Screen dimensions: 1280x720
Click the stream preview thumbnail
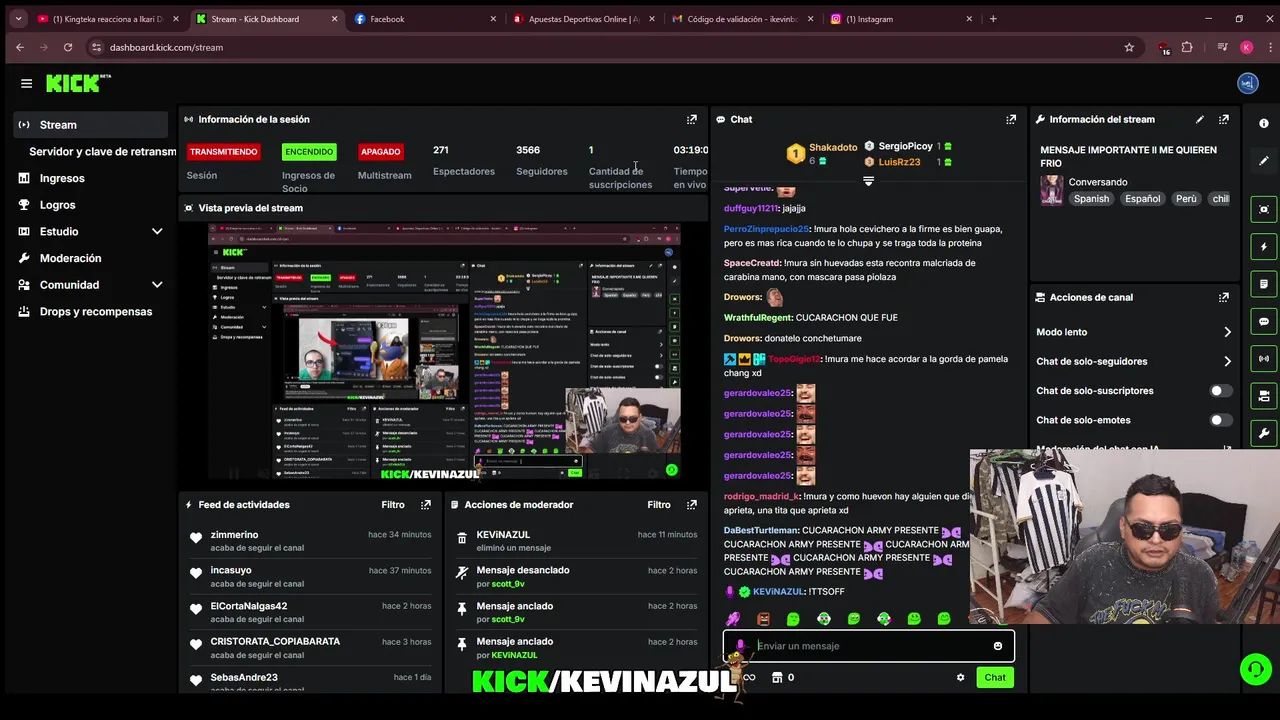click(444, 351)
